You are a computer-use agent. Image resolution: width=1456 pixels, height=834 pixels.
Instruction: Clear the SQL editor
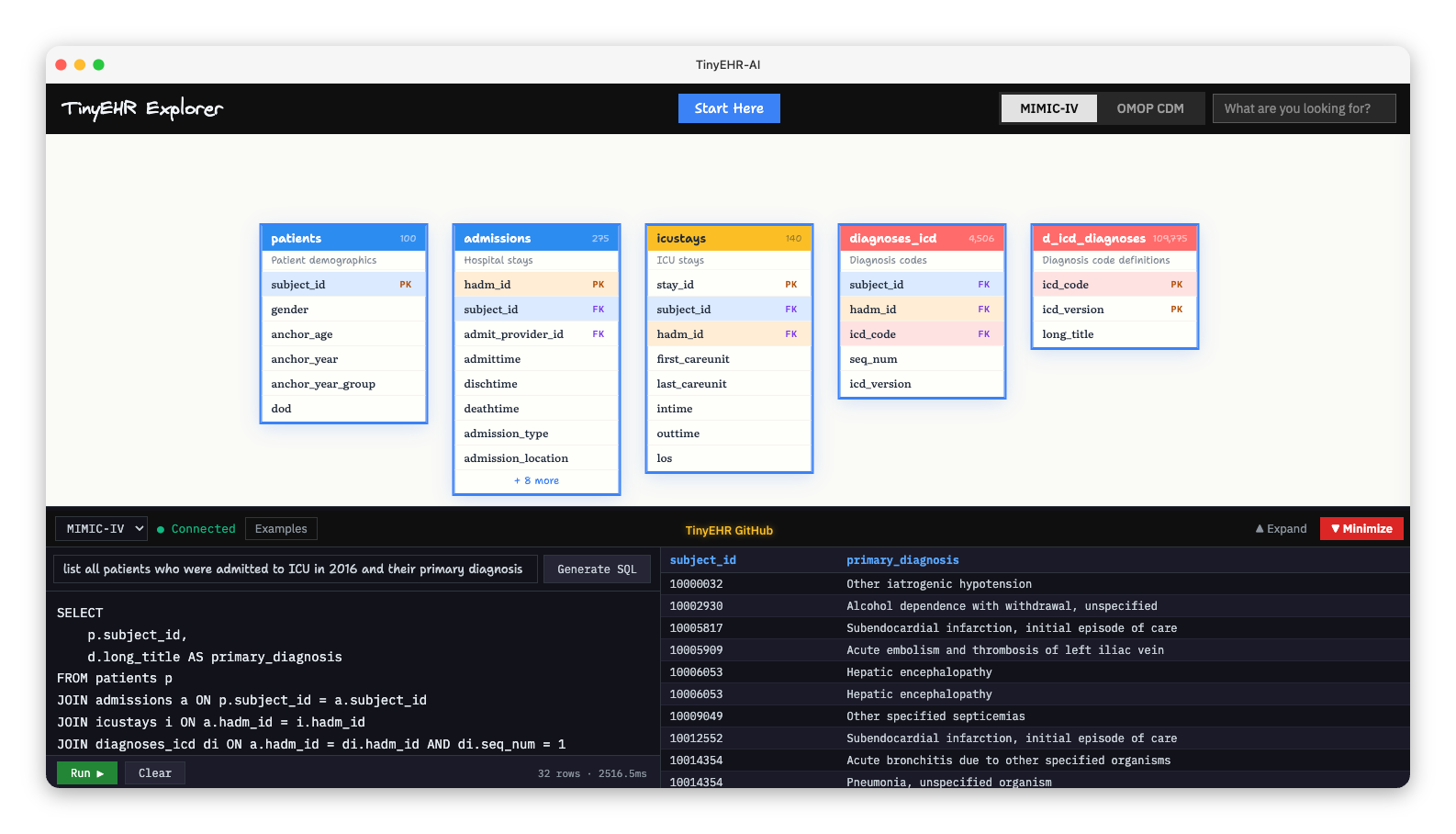click(x=155, y=773)
